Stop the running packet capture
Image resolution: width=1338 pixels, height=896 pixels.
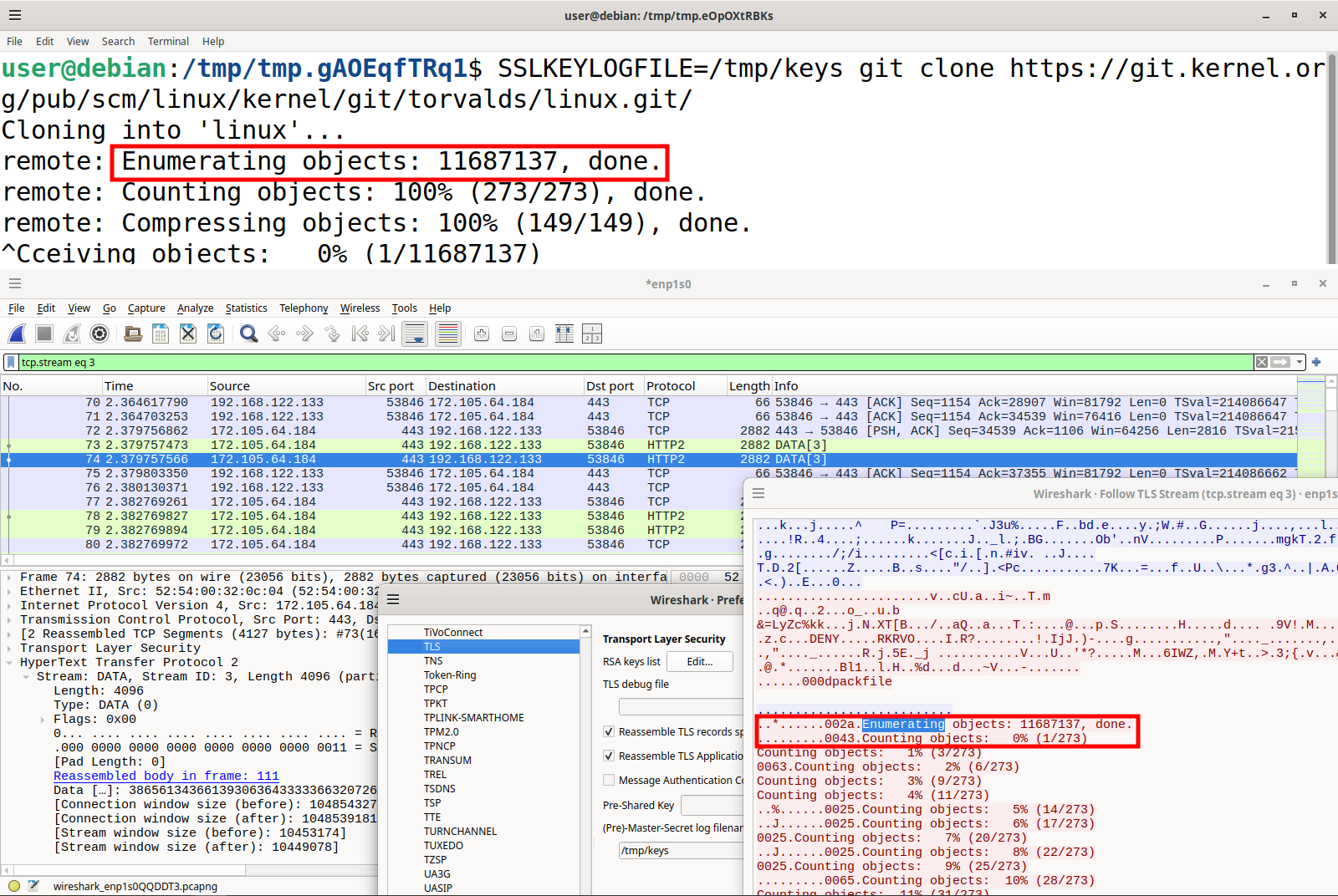coord(44,334)
